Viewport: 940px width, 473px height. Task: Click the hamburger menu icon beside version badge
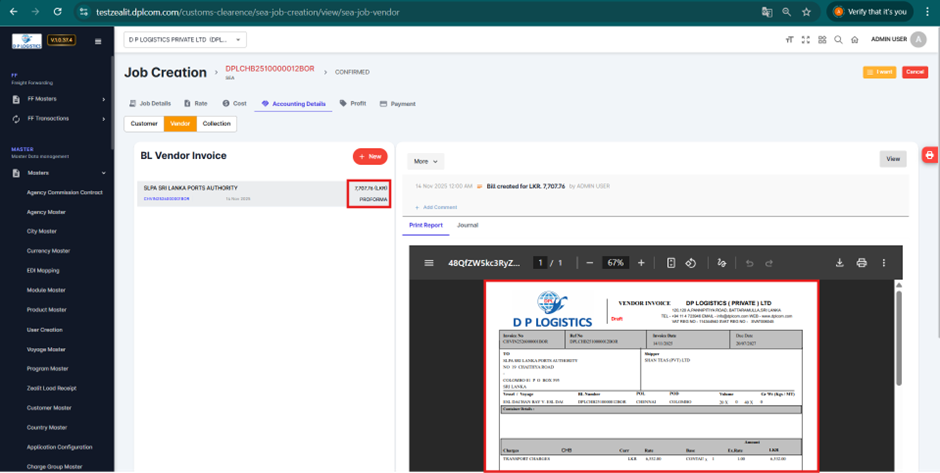point(97,41)
